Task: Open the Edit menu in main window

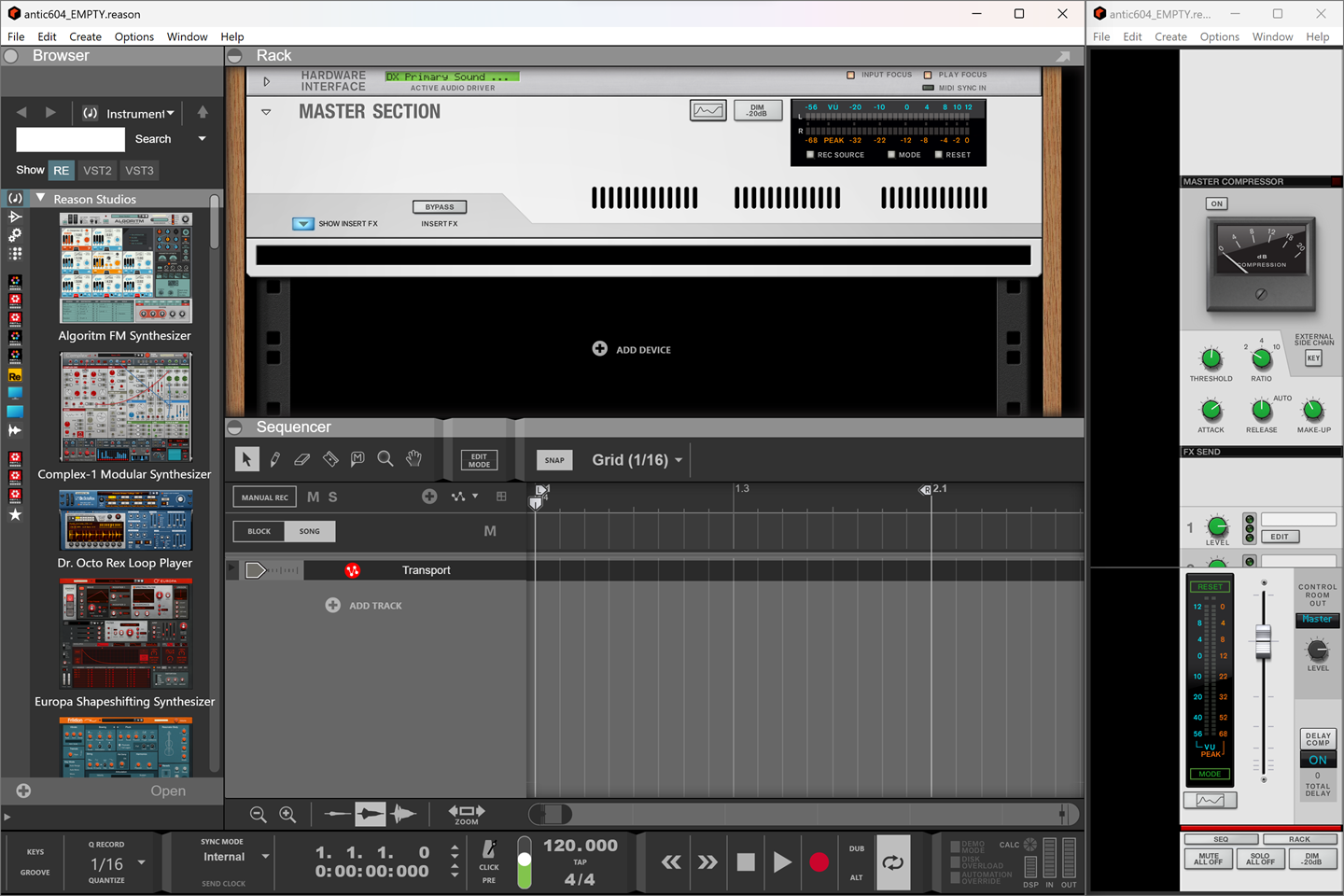Action: click(47, 36)
